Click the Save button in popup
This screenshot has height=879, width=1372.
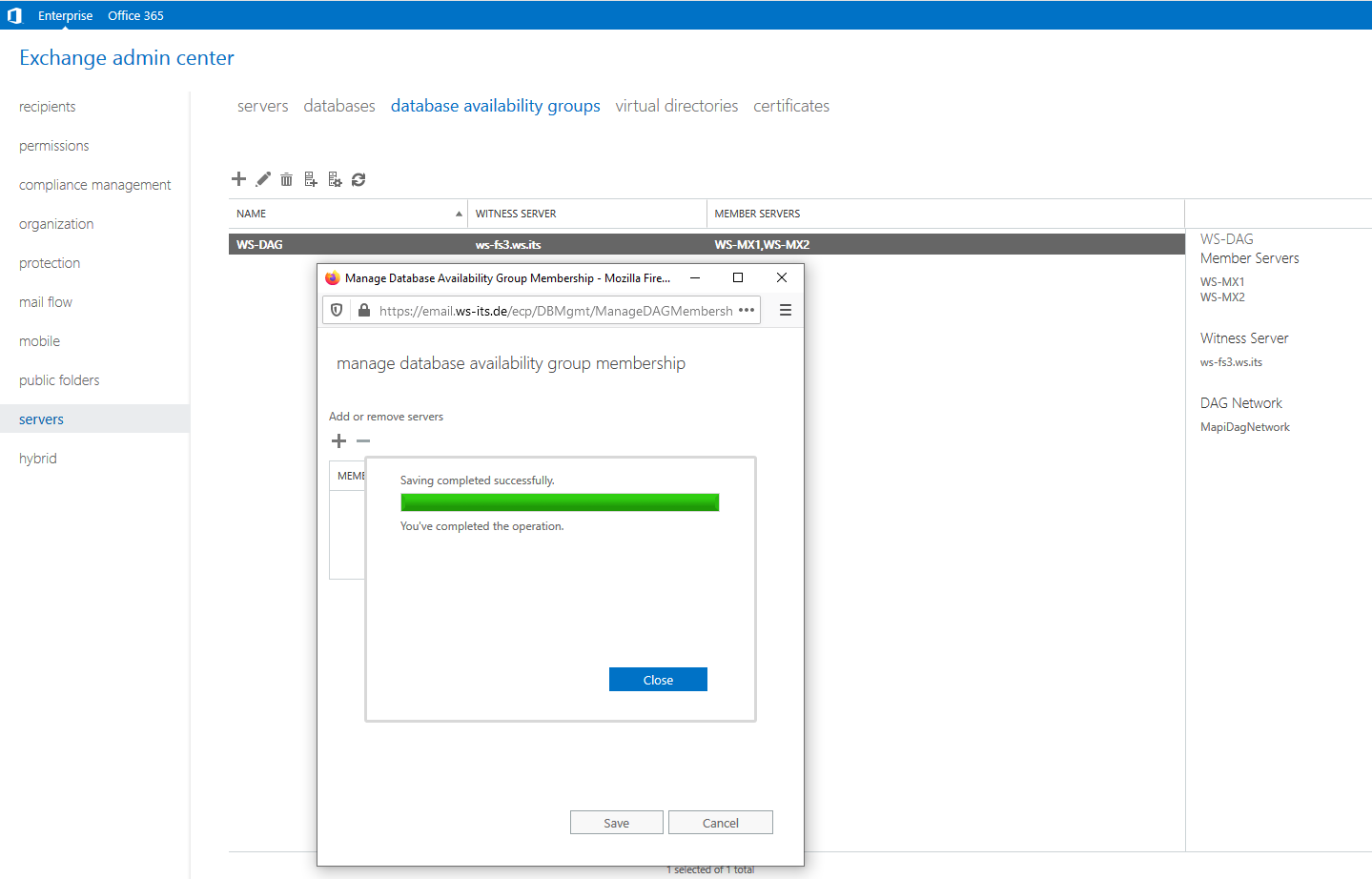(617, 823)
